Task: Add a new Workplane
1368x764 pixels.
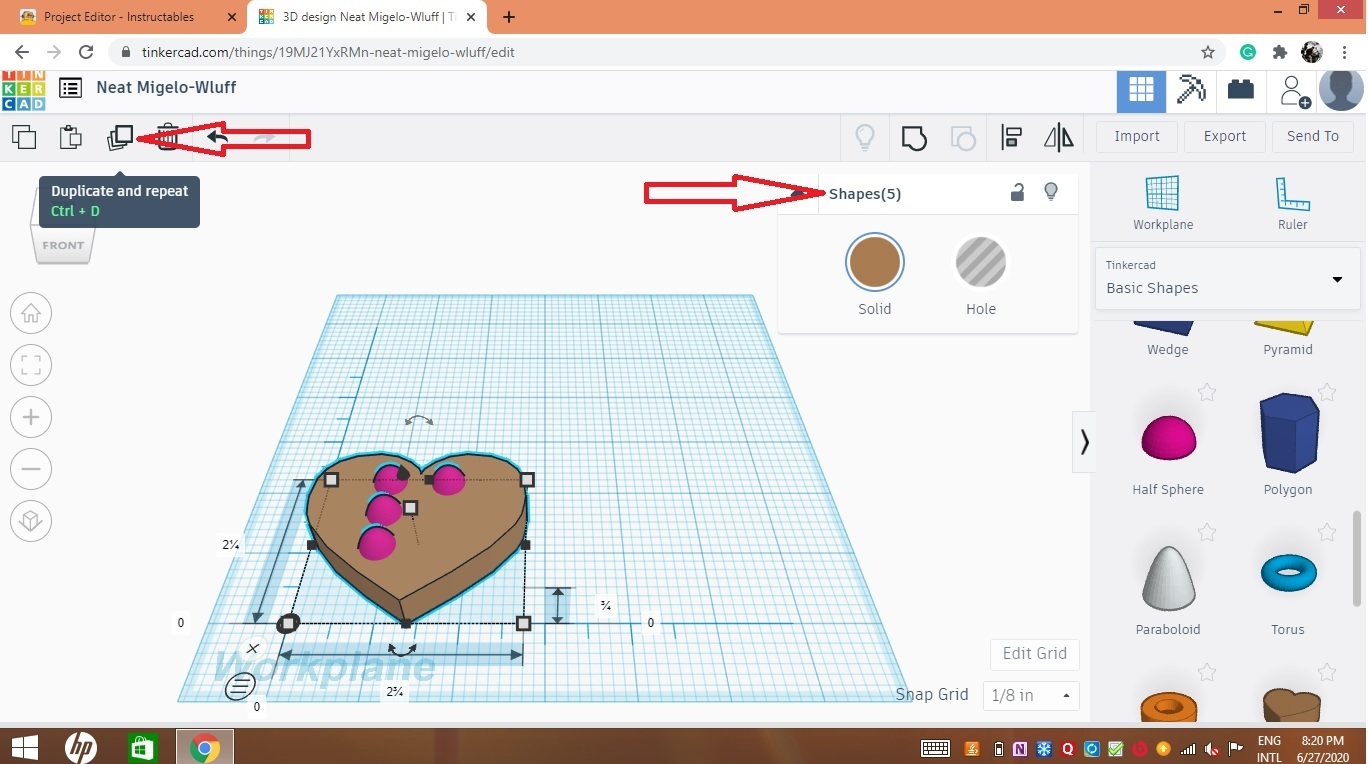Action: tap(1163, 200)
